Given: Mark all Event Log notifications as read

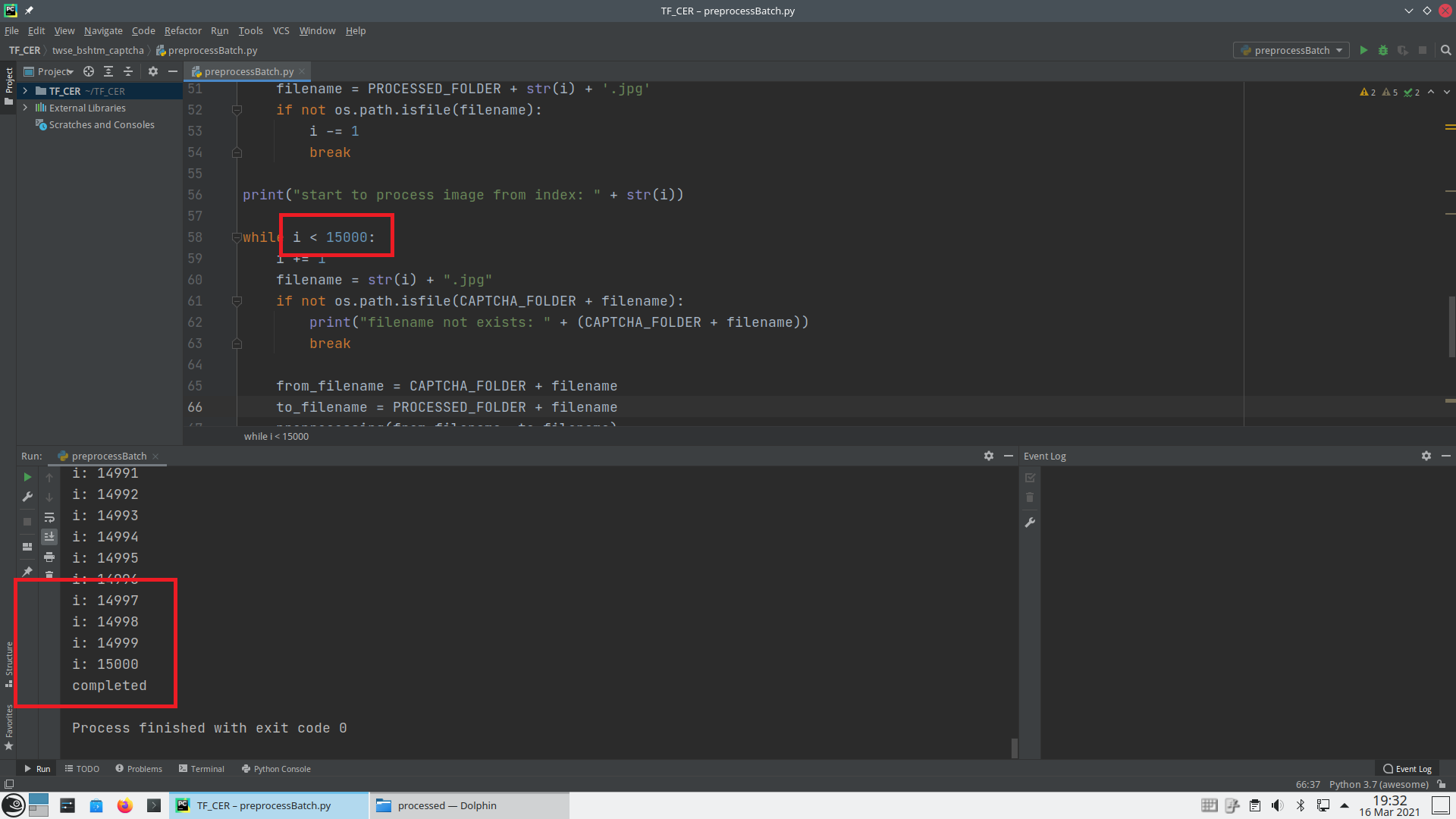Looking at the screenshot, I should [1030, 478].
